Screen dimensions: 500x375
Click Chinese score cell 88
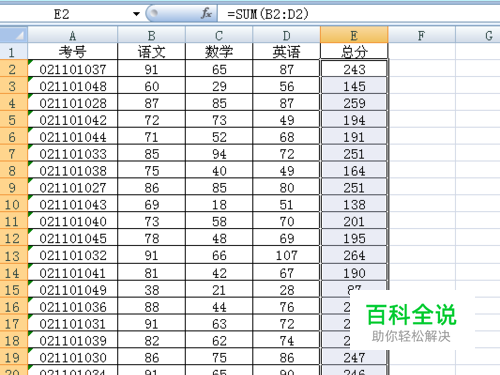[152, 306]
